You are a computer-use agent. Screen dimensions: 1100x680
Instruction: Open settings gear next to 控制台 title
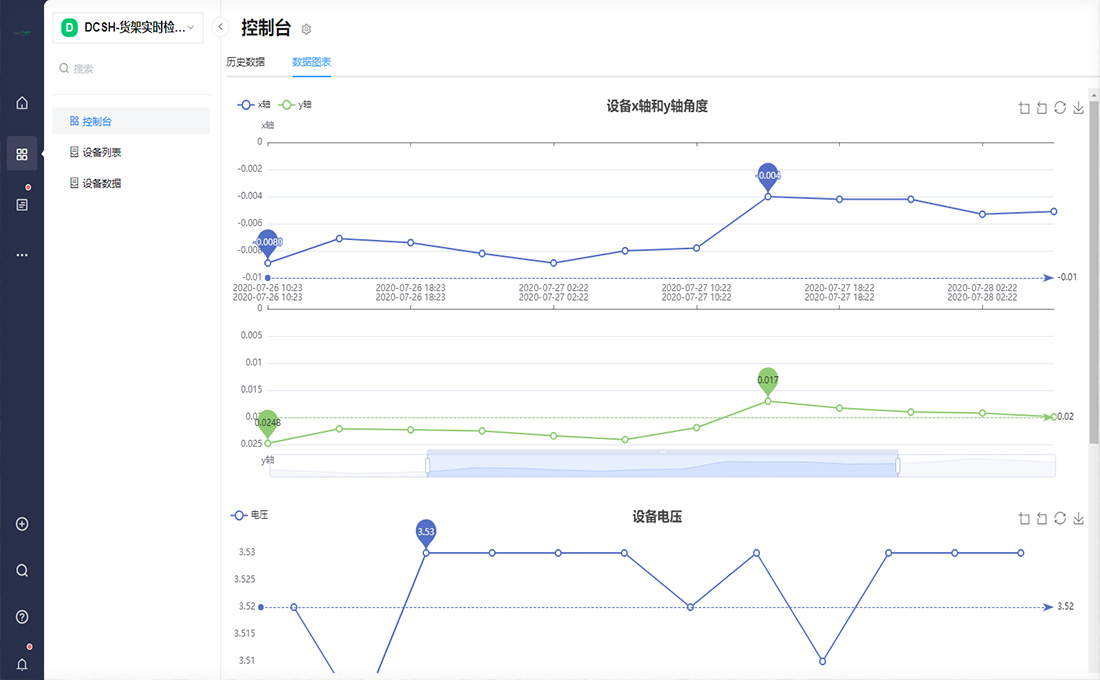point(307,30)
